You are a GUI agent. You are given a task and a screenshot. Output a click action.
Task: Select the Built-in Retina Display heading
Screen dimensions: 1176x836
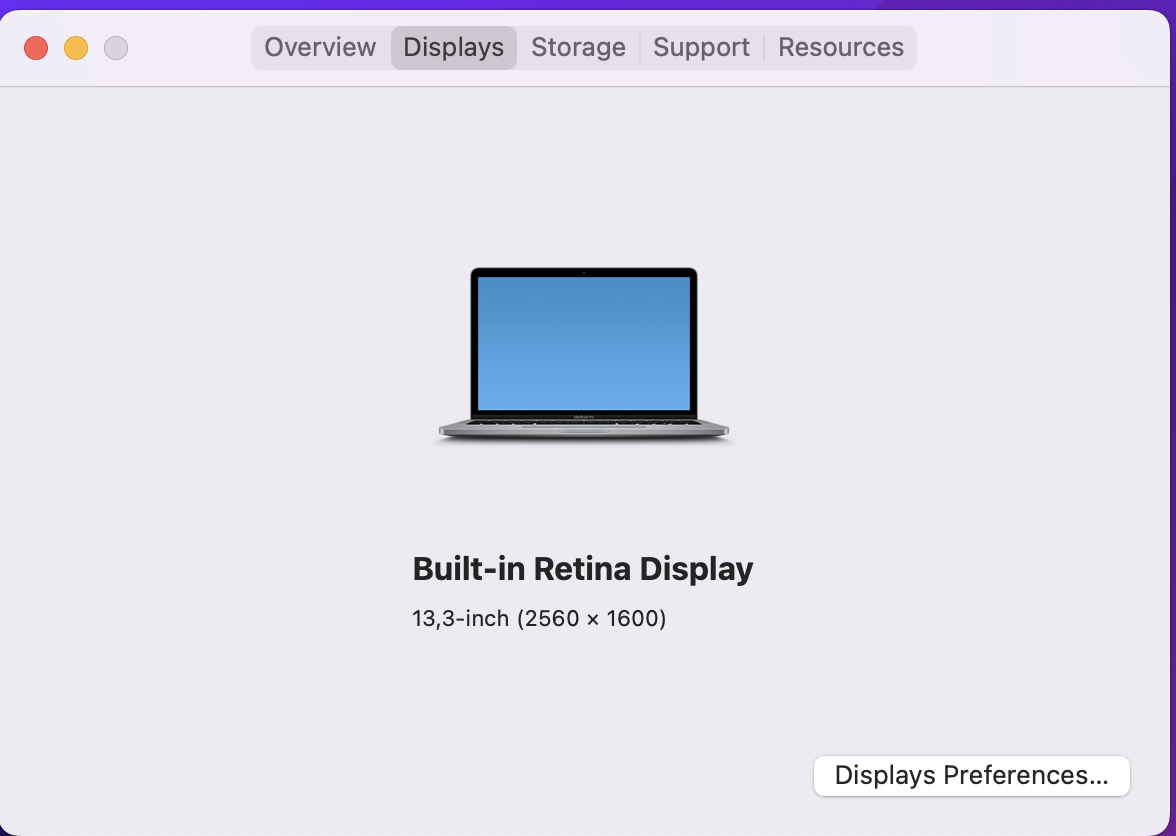[583, 568]
